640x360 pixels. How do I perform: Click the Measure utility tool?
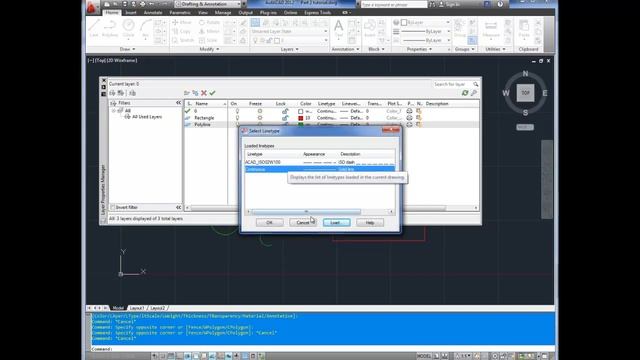[491, 29]
